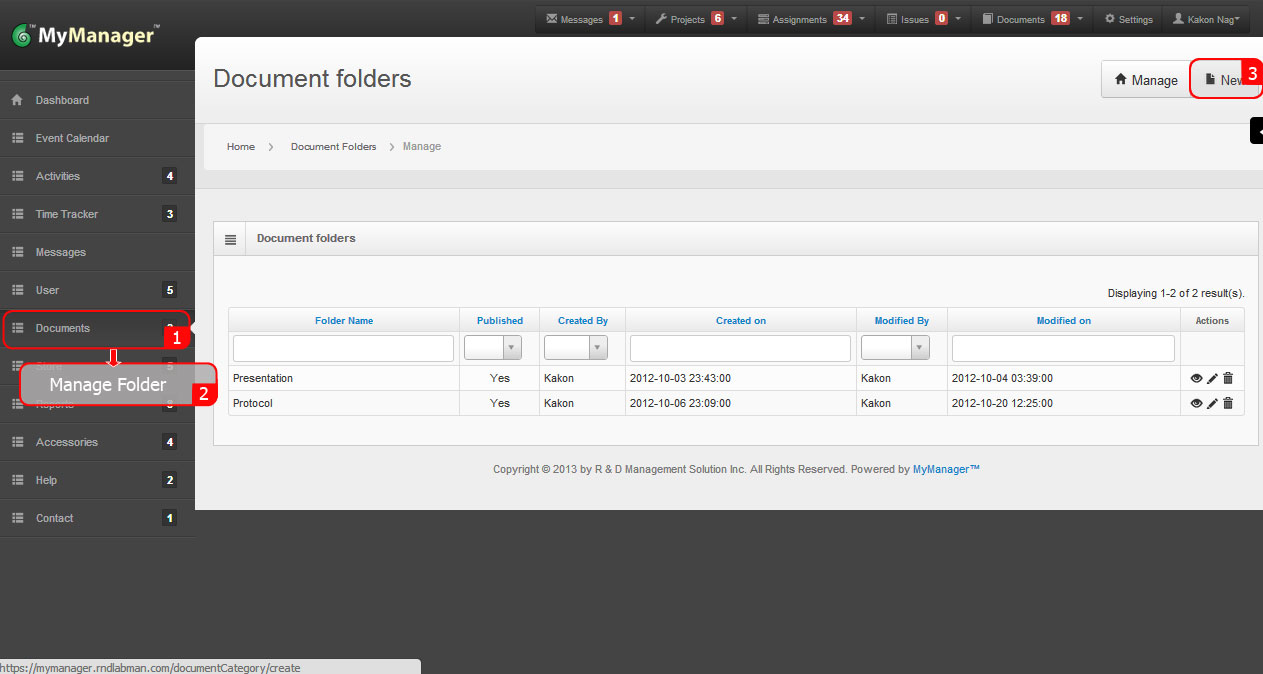Edit Presentation folder via pencil icon

[x=1212, y=378]
